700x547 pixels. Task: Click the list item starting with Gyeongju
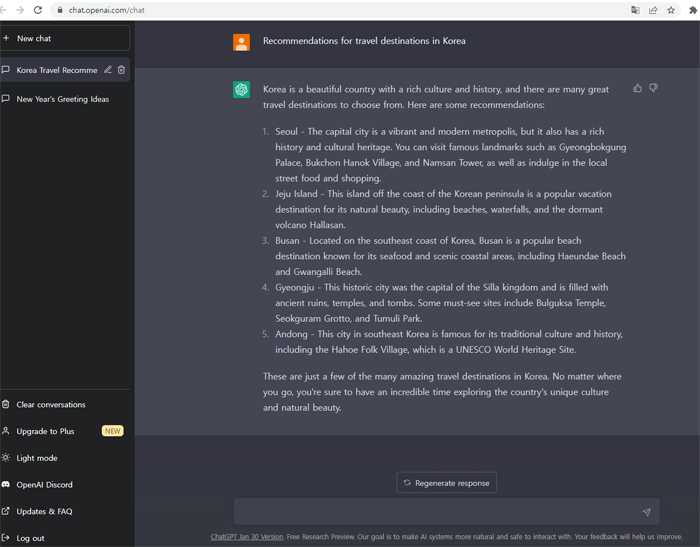click(442, 303)
